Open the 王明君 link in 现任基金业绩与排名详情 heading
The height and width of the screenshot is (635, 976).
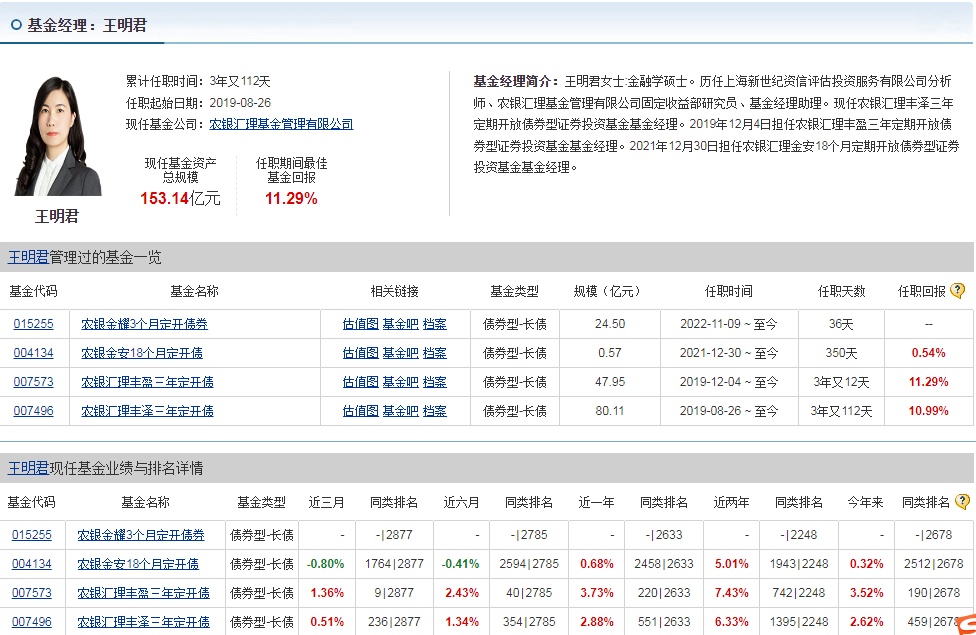pyautogui.click(x=28, y=468)
